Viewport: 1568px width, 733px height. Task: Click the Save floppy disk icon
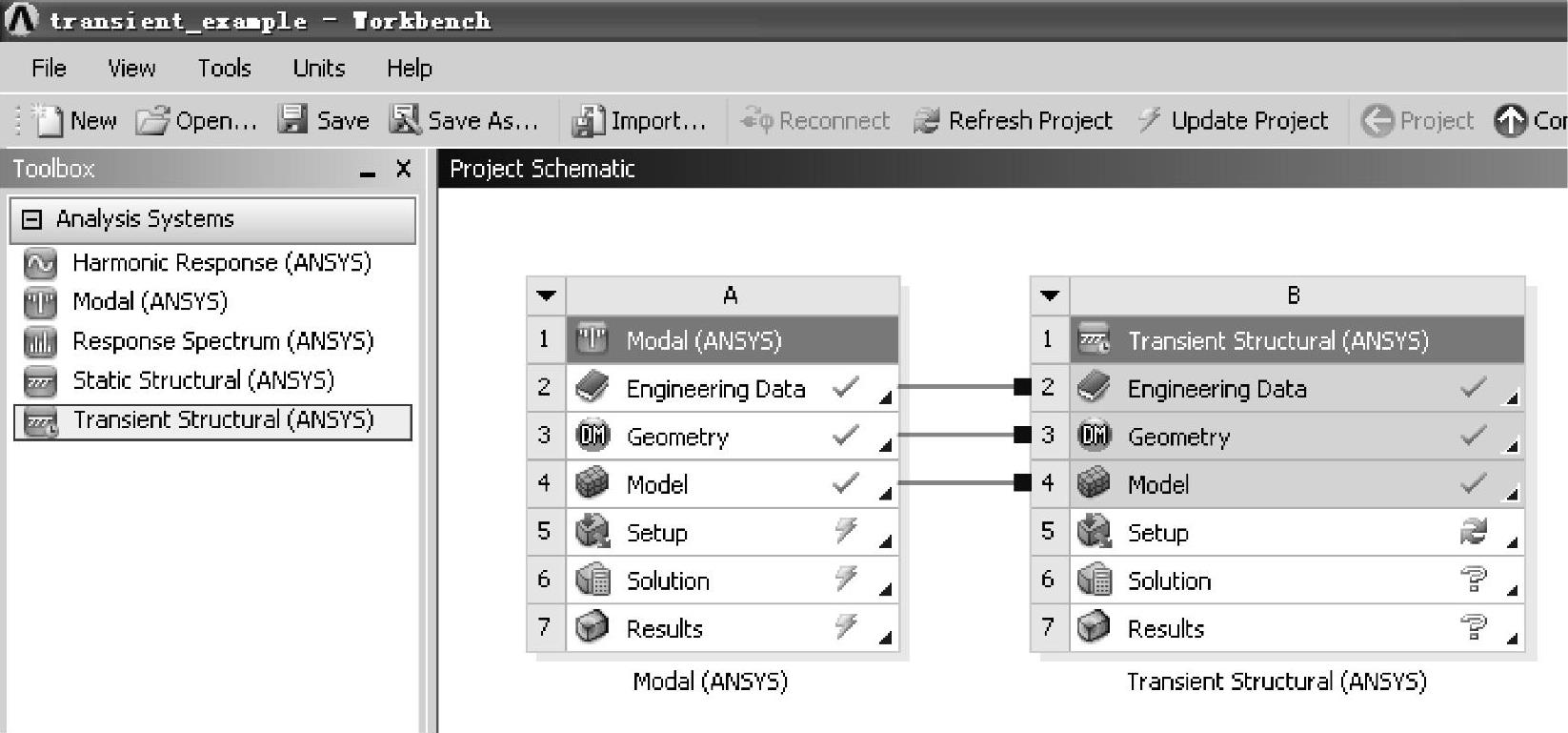click(x=291, y=119)
